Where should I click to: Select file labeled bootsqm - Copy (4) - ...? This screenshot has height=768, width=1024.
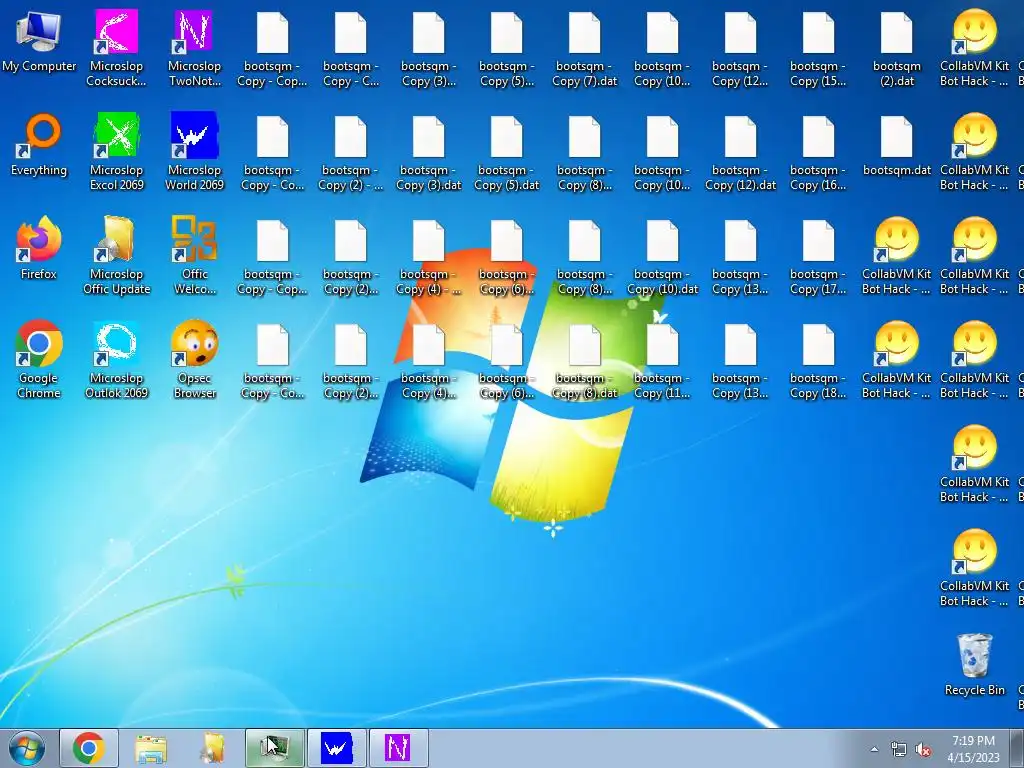428,256
